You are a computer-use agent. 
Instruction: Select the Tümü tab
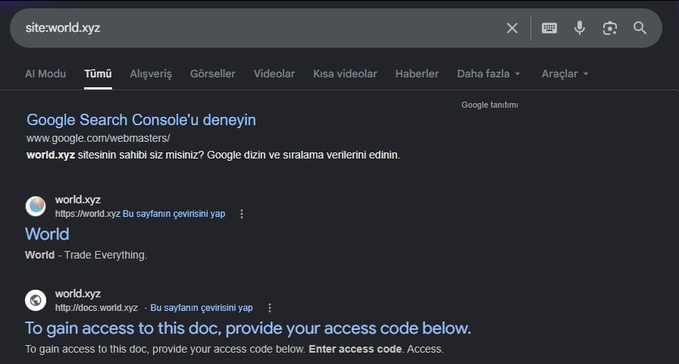point(98,74)
